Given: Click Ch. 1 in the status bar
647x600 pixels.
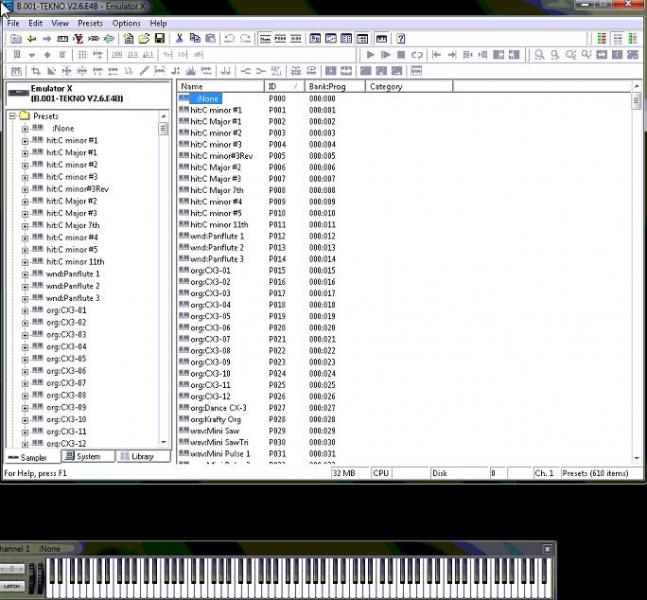Looking at the screenshot, I should [x=544, y=473].
